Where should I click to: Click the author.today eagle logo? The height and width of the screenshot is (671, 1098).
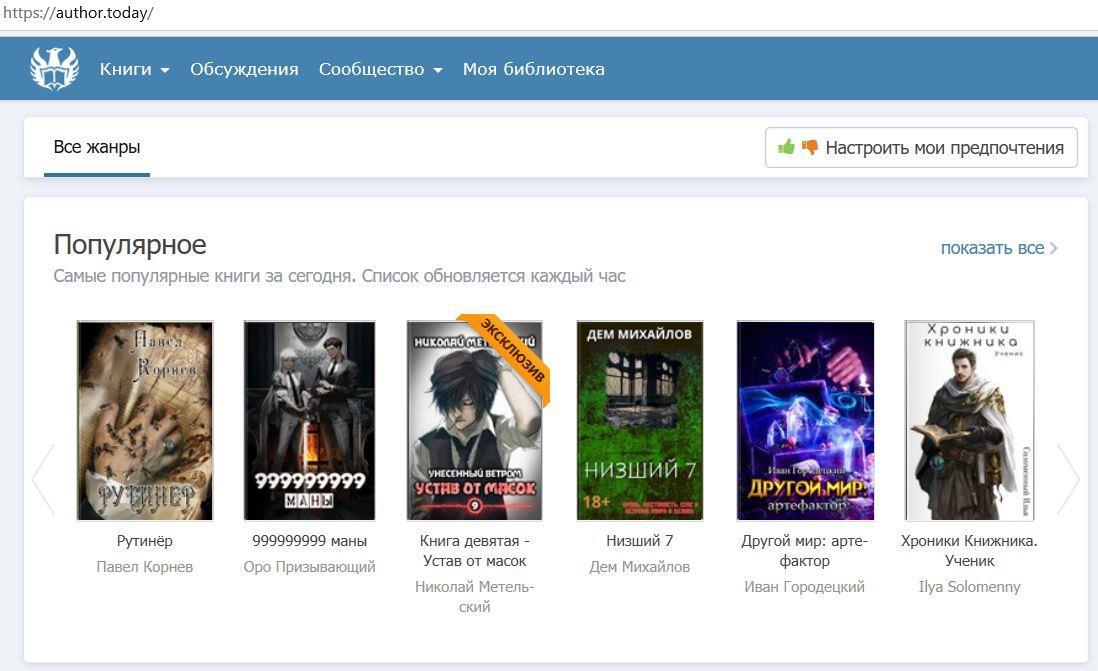point(54,69)
